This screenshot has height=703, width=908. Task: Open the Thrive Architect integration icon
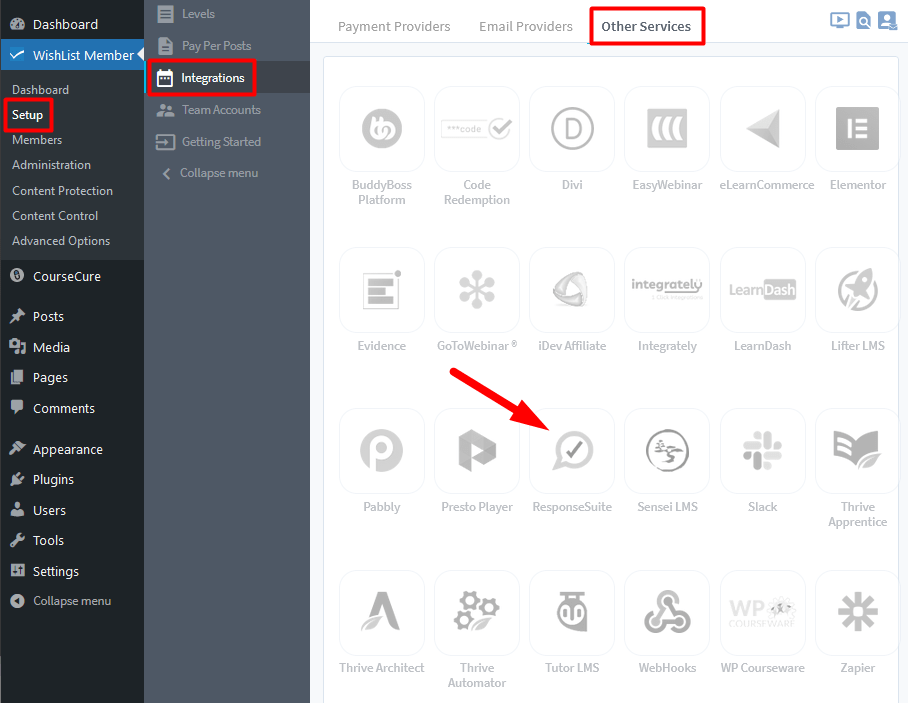click(x=382, y=613)
